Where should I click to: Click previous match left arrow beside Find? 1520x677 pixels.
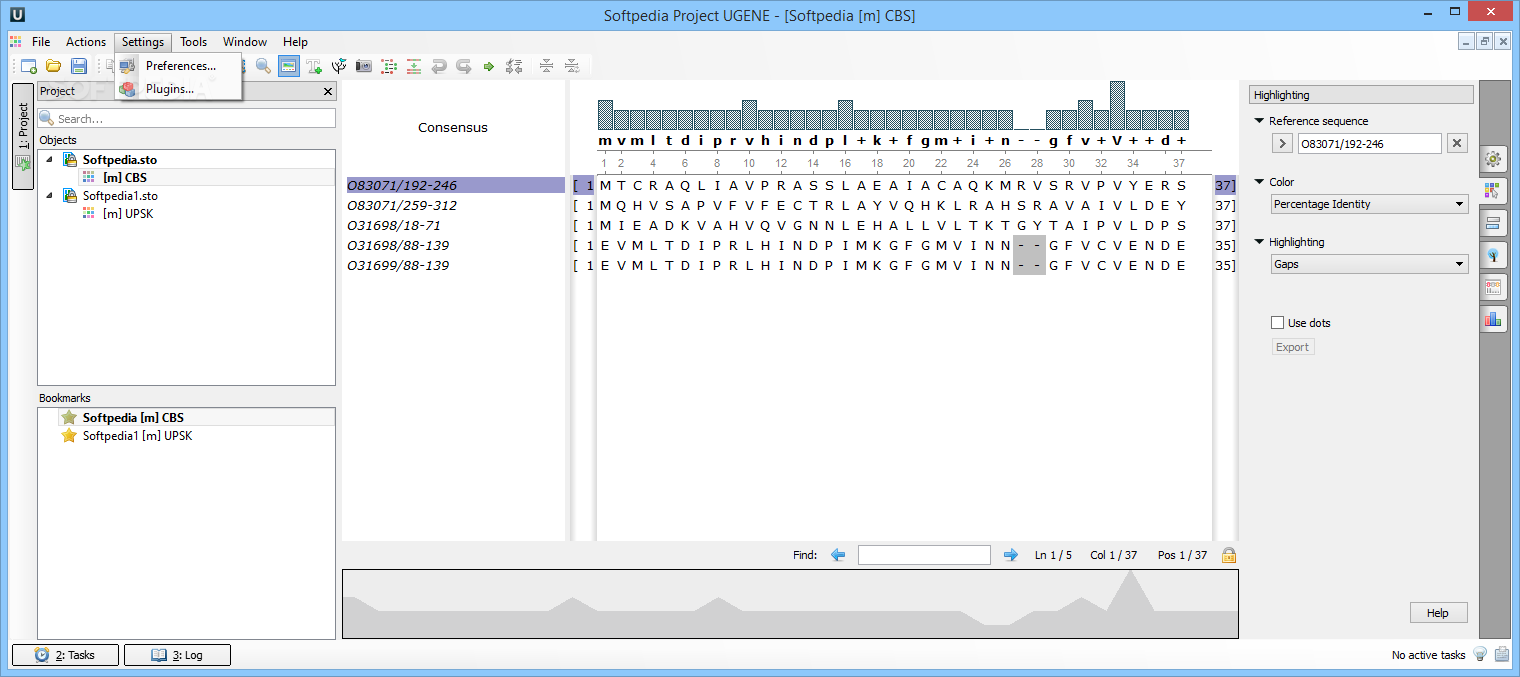point(838,555)
